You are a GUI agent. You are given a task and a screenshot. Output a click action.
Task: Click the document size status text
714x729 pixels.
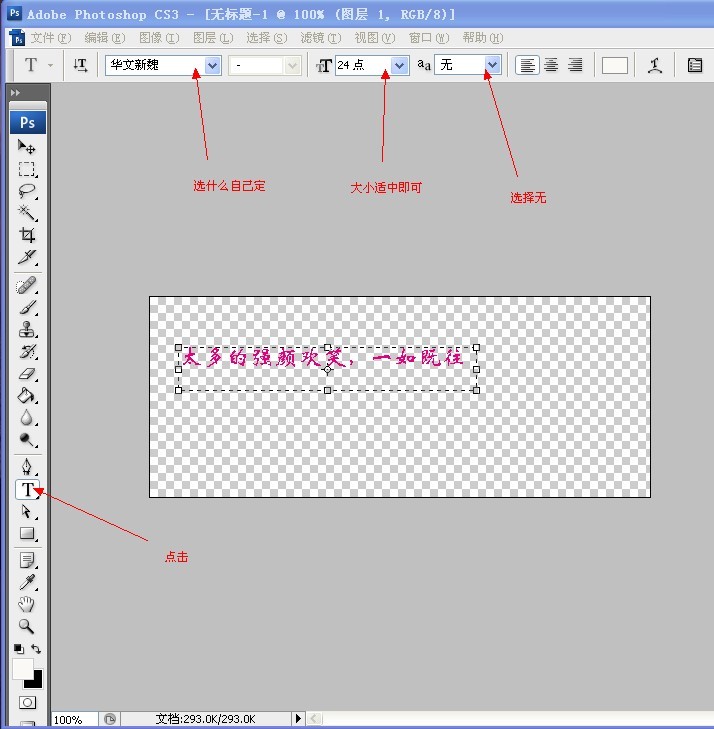click(x=205, y=719)
